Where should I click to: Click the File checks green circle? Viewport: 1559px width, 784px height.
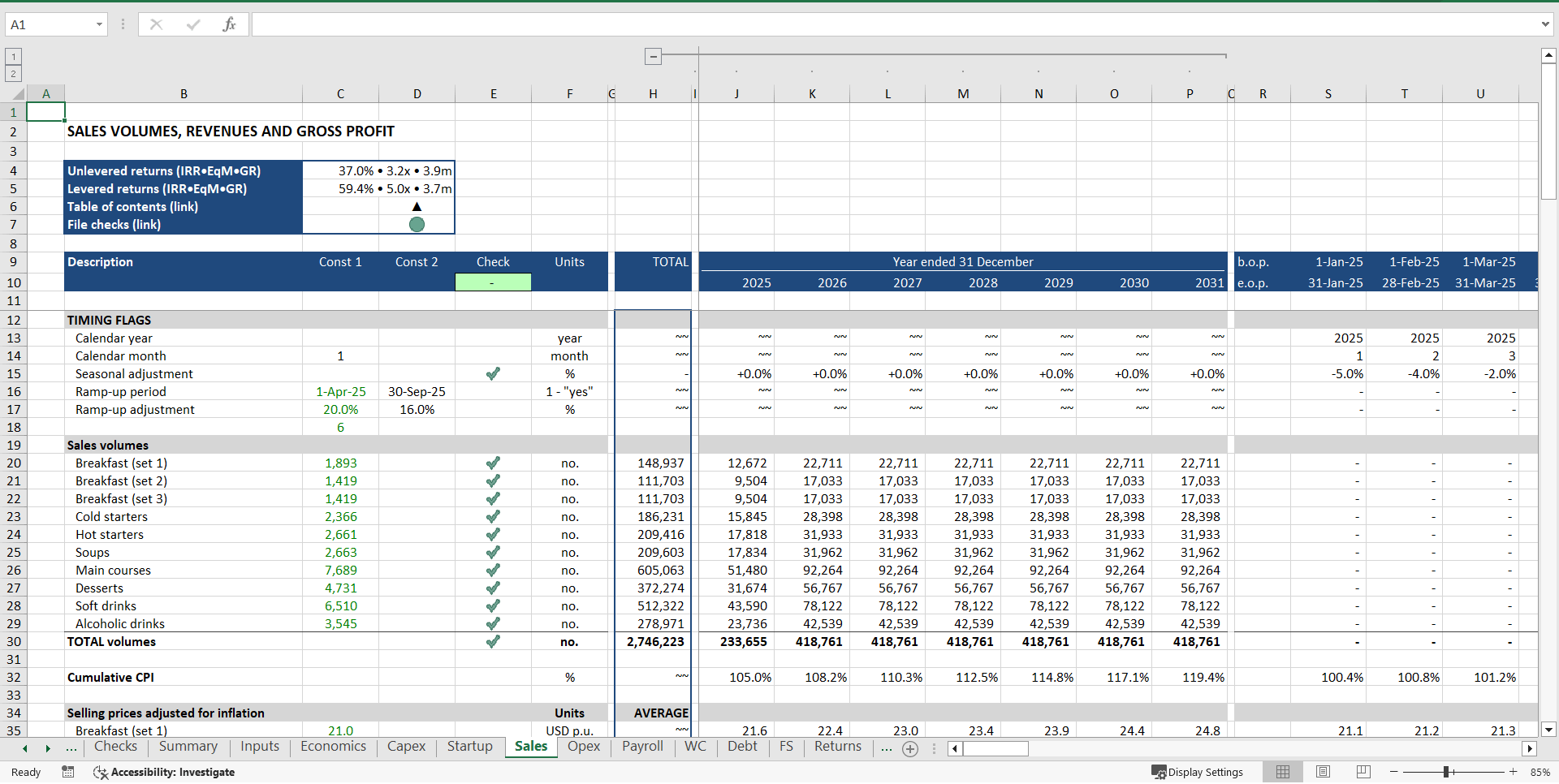(417, 225)
